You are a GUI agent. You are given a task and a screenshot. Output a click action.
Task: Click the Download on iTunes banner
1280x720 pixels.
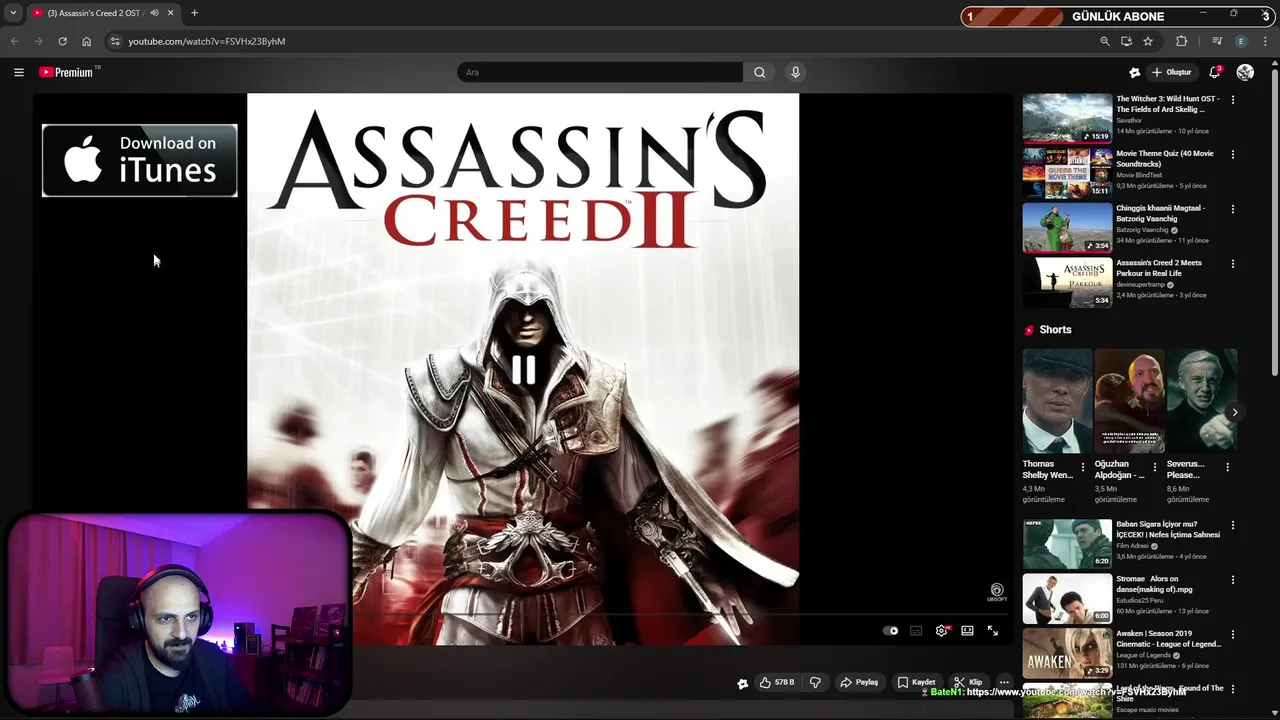(140, 160)
